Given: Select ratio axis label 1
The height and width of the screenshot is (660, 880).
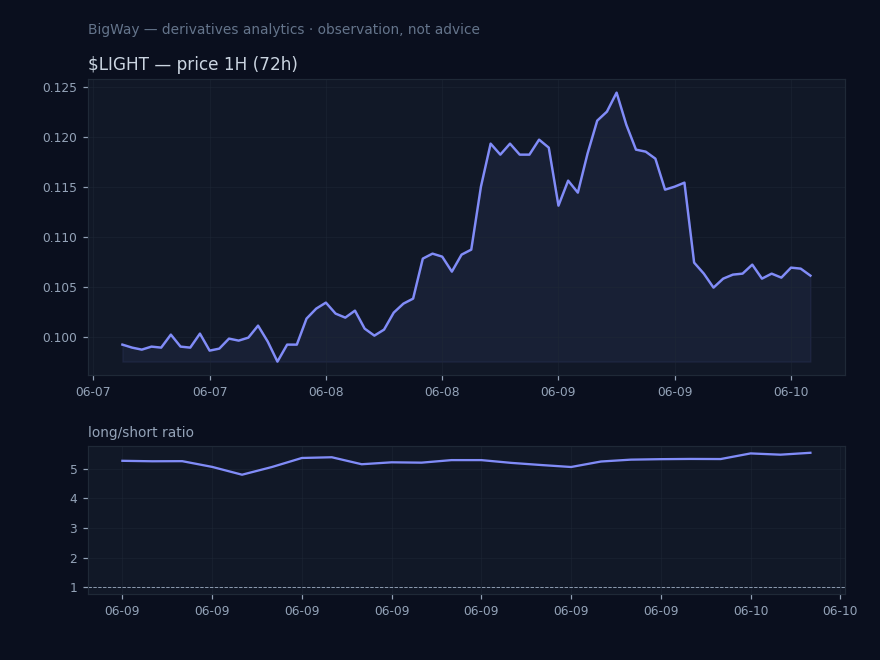Looking at the screenshot, I should (x=74, y=588).
